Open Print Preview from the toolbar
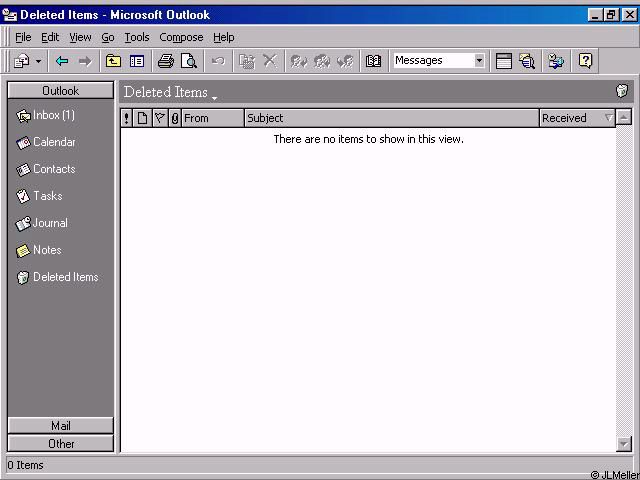 tap(188, 61)
